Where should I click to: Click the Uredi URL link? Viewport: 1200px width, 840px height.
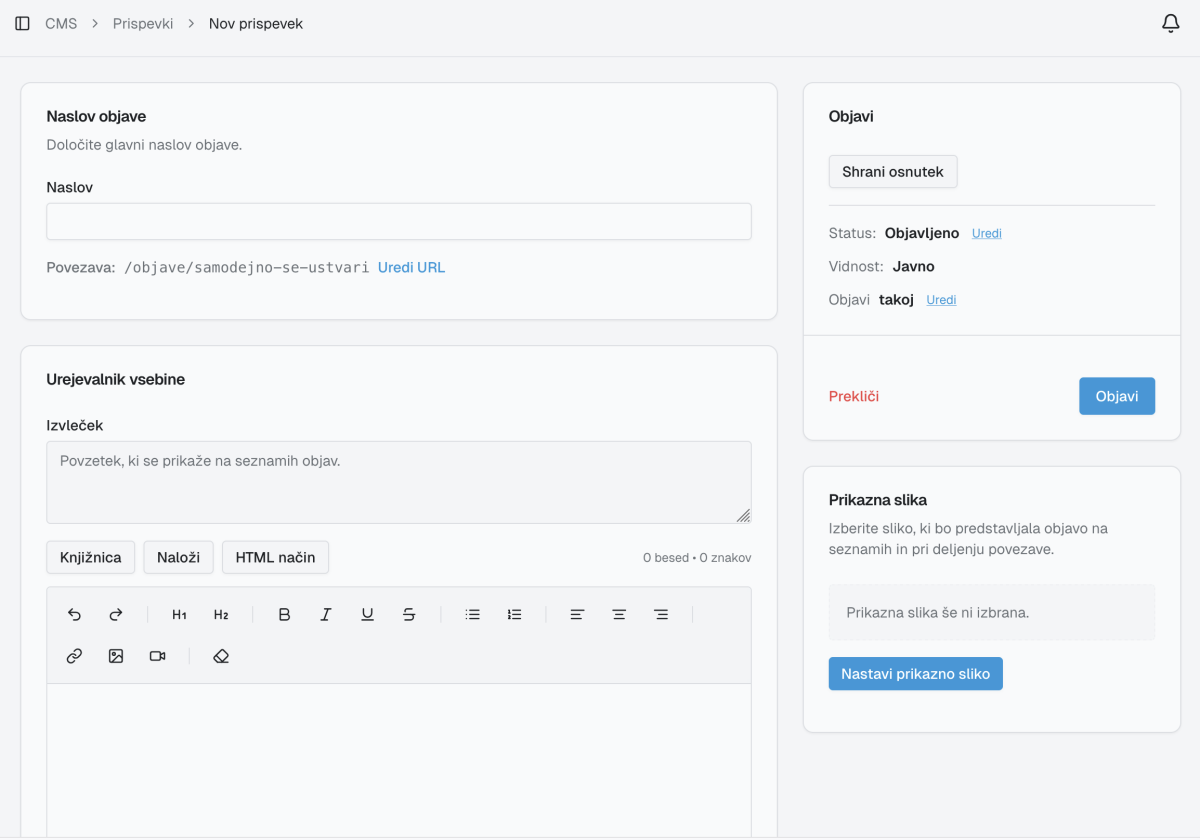click(x=411, y=268)
